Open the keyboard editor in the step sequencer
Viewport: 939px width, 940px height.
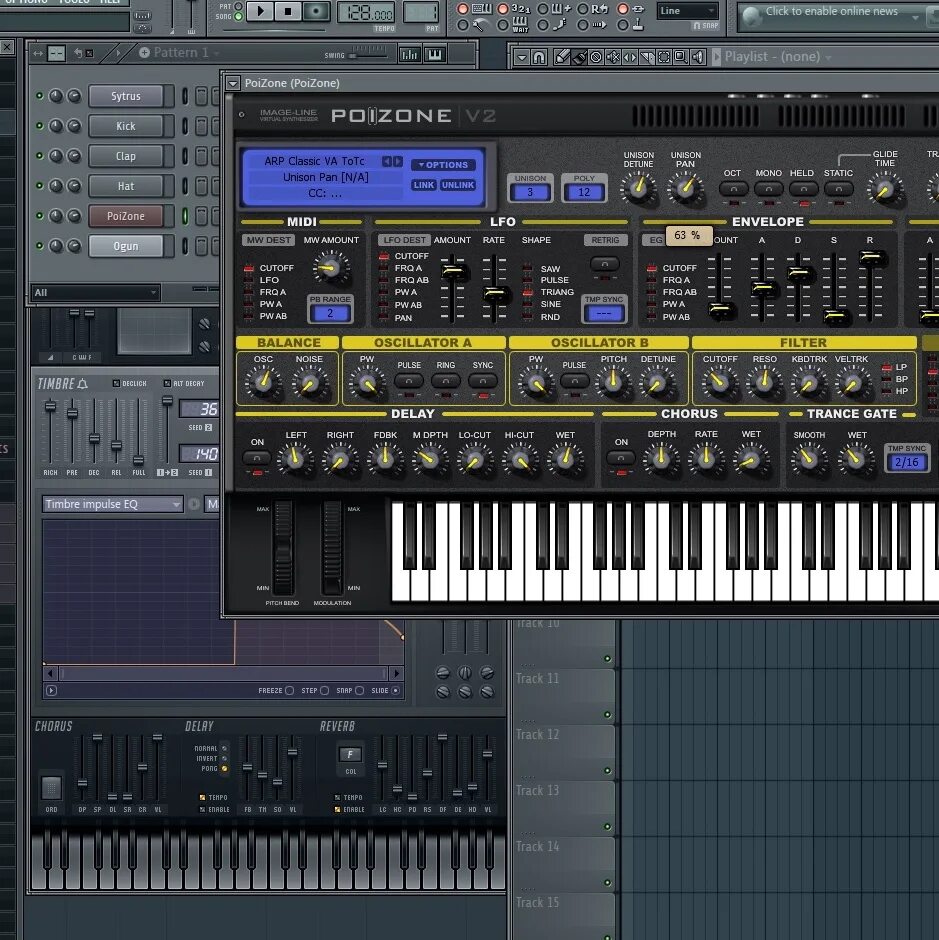point(435,55)
